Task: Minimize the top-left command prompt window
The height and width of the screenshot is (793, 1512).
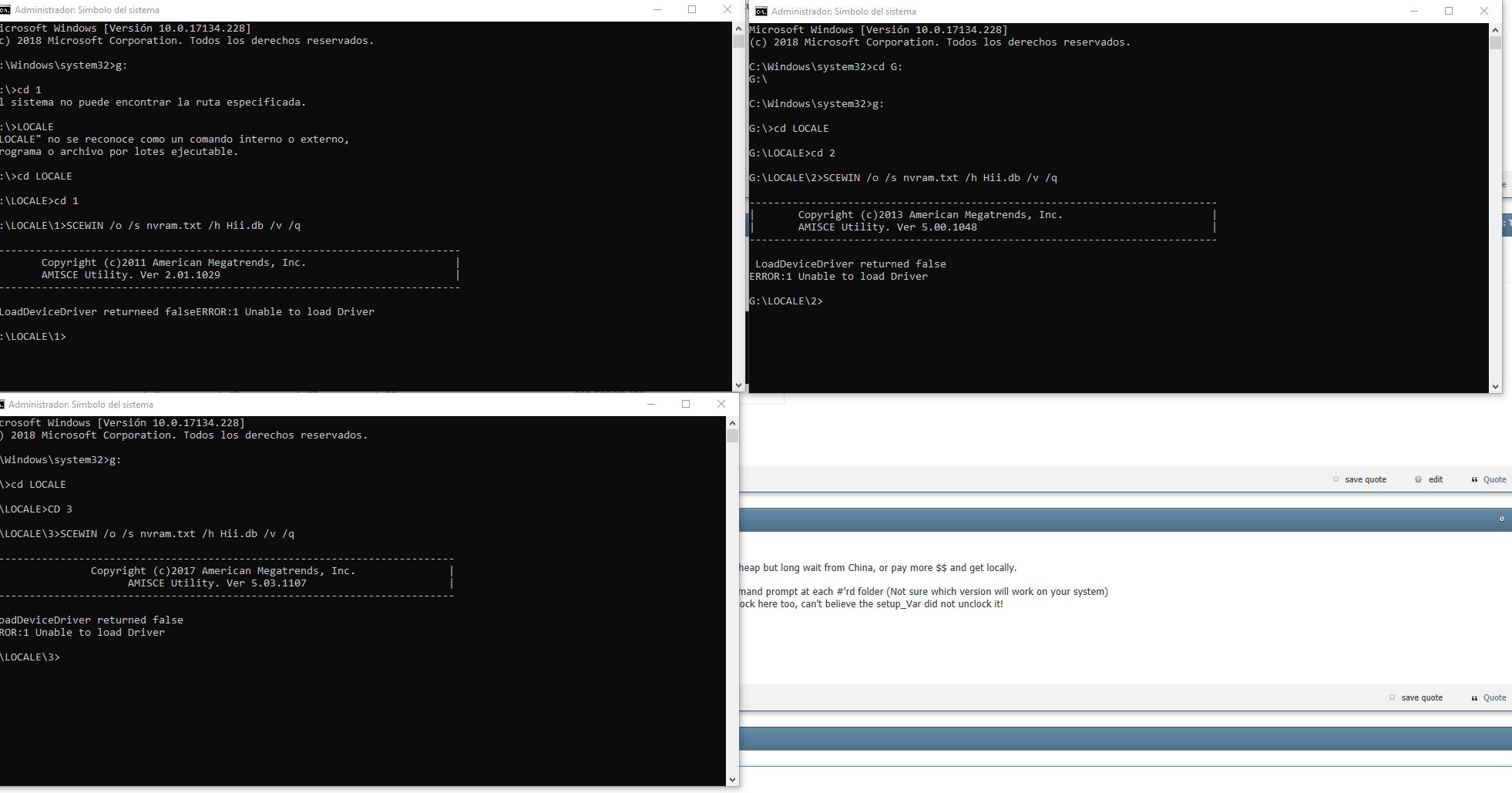Action: click(x=657, y=10)
